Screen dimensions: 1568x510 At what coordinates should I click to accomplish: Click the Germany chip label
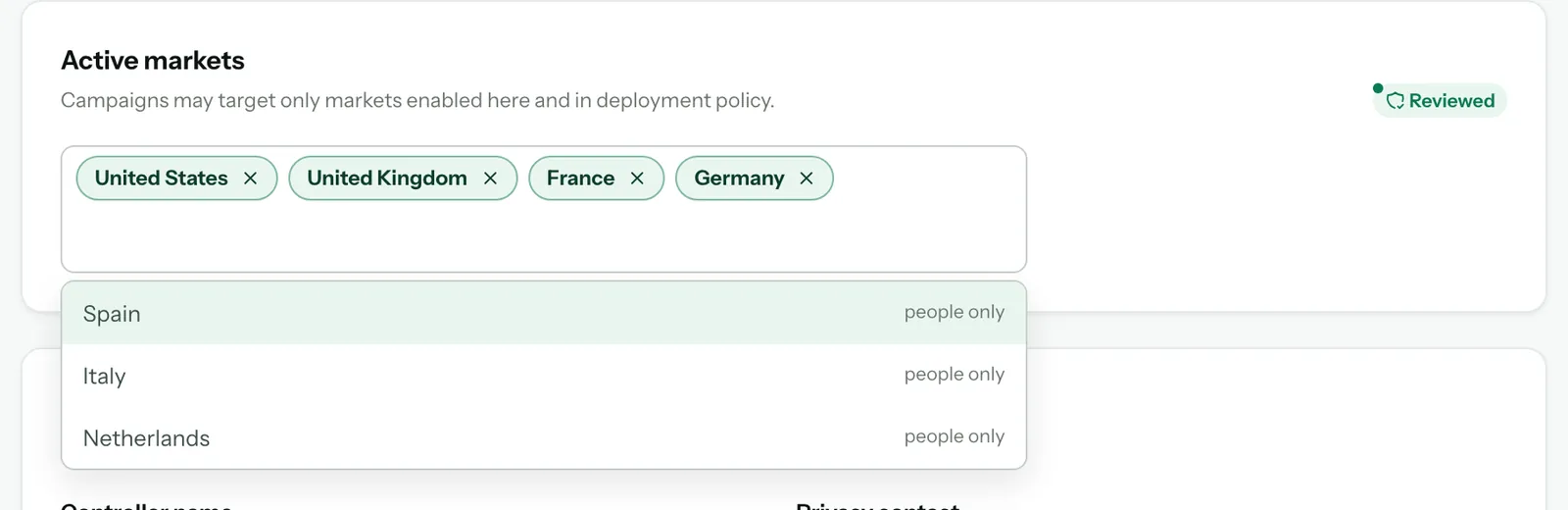point(739,178)
